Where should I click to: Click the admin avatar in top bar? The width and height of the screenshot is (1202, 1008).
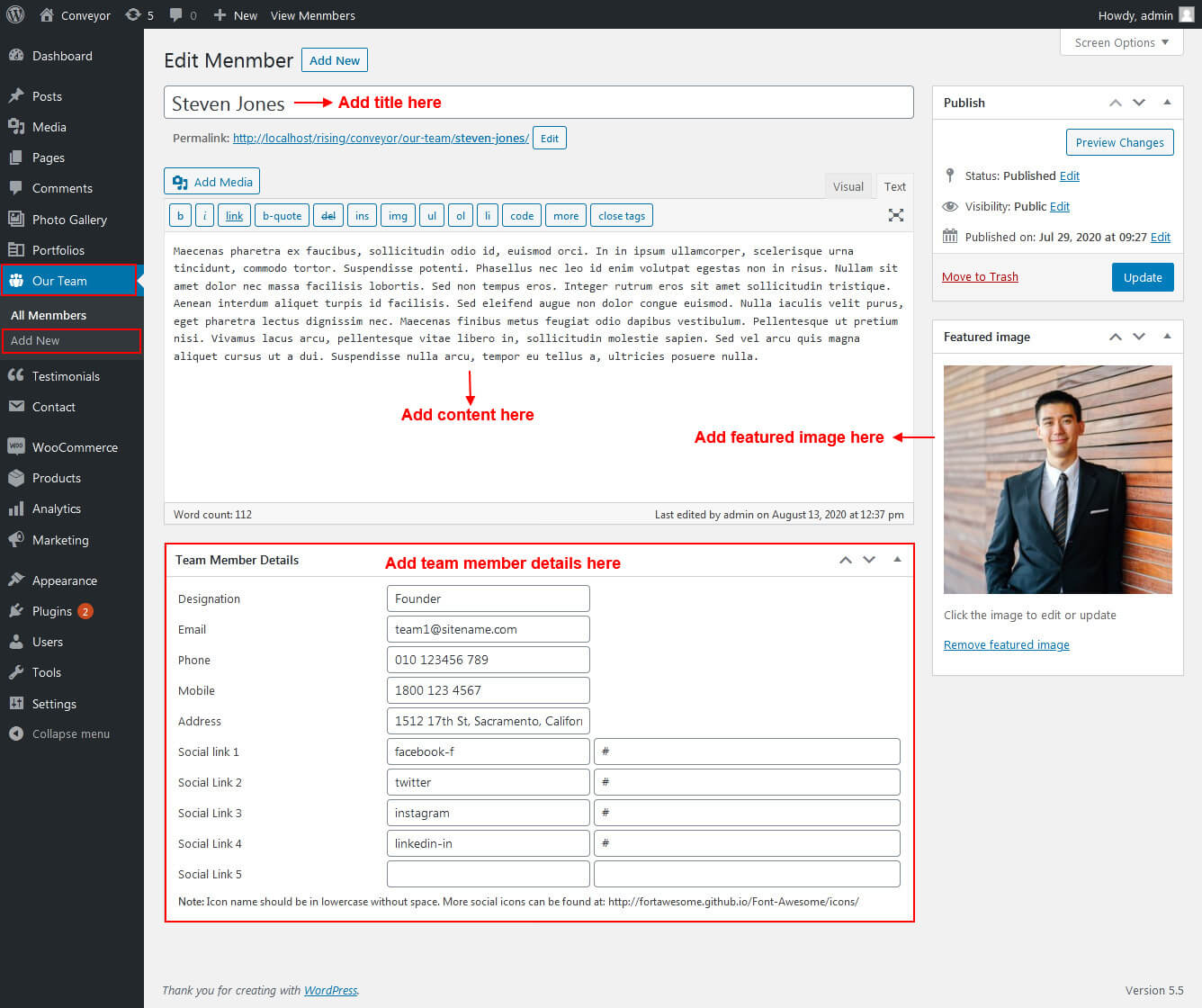click(1187, 14)
